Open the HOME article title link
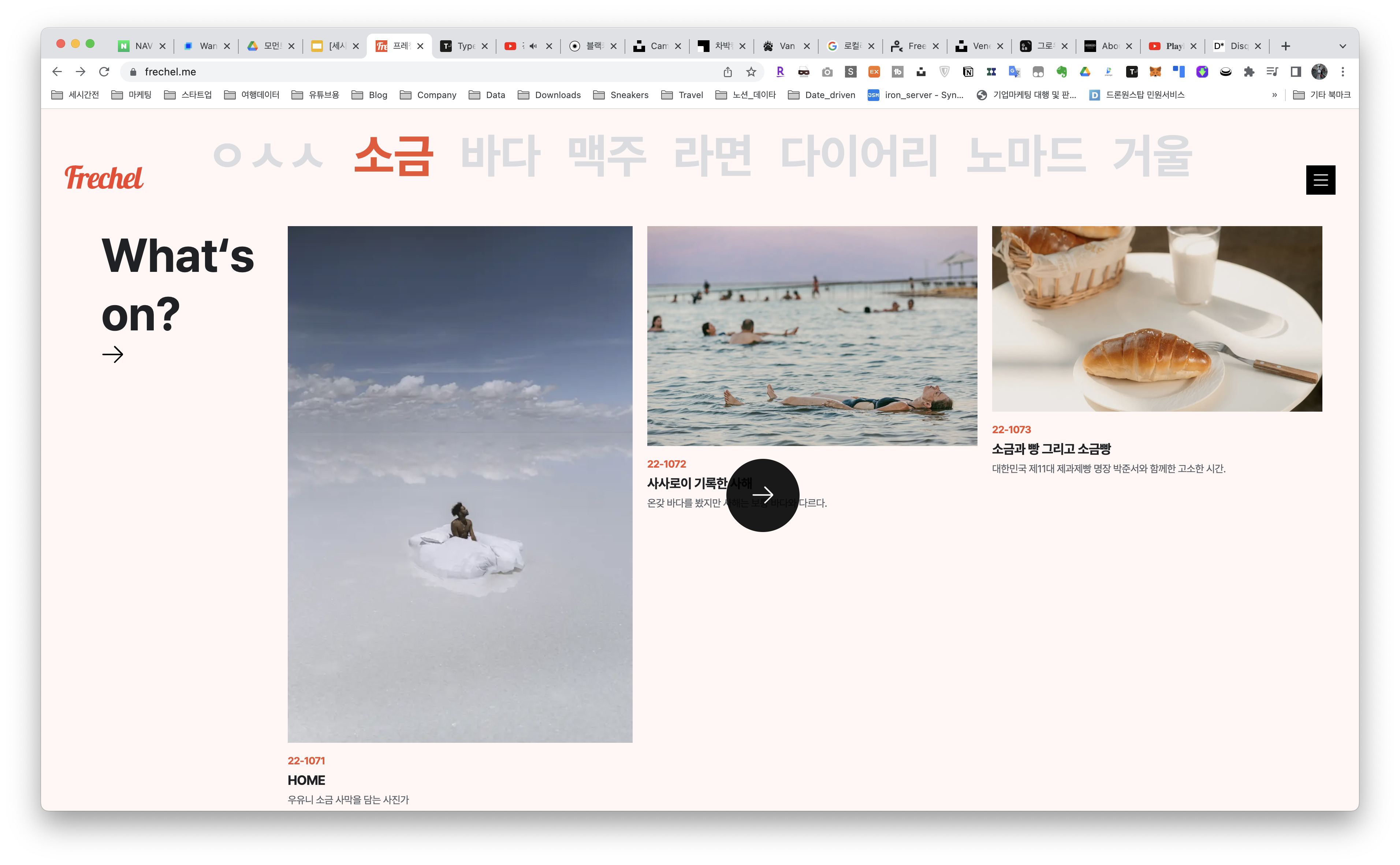This screenshot has width=1400, height=865. [x=306, y=780]
